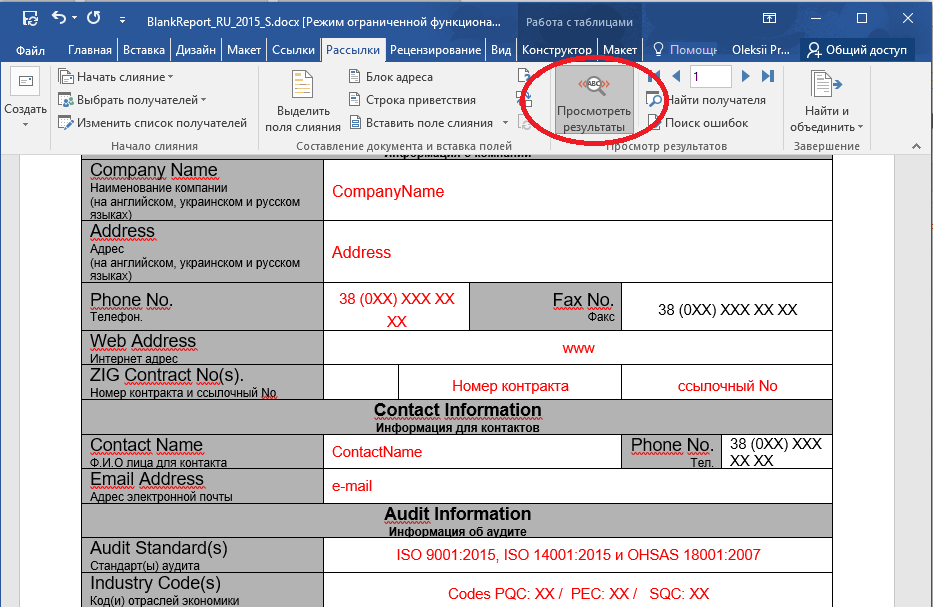933x607 pixels.
Task: Click the Audit Information heading
Action: (x=458, y=514)
